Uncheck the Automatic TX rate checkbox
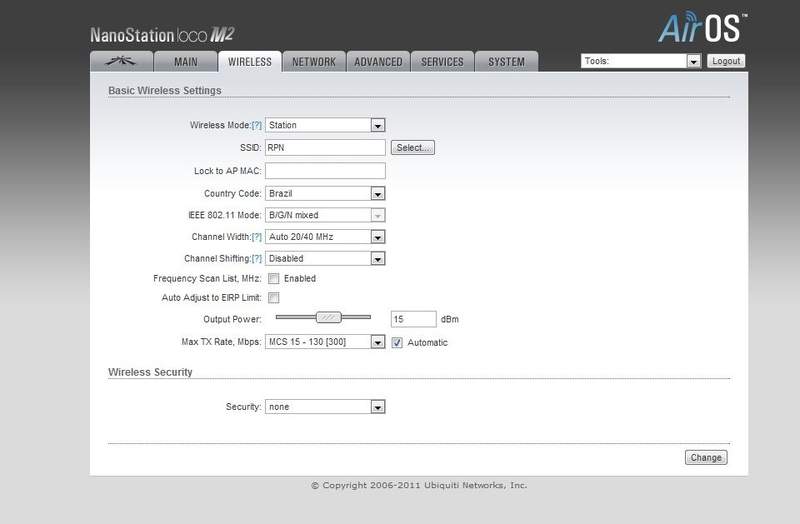The height and width of the screenshot is (524, 800). pyautogui.click(x=396, y=343)
